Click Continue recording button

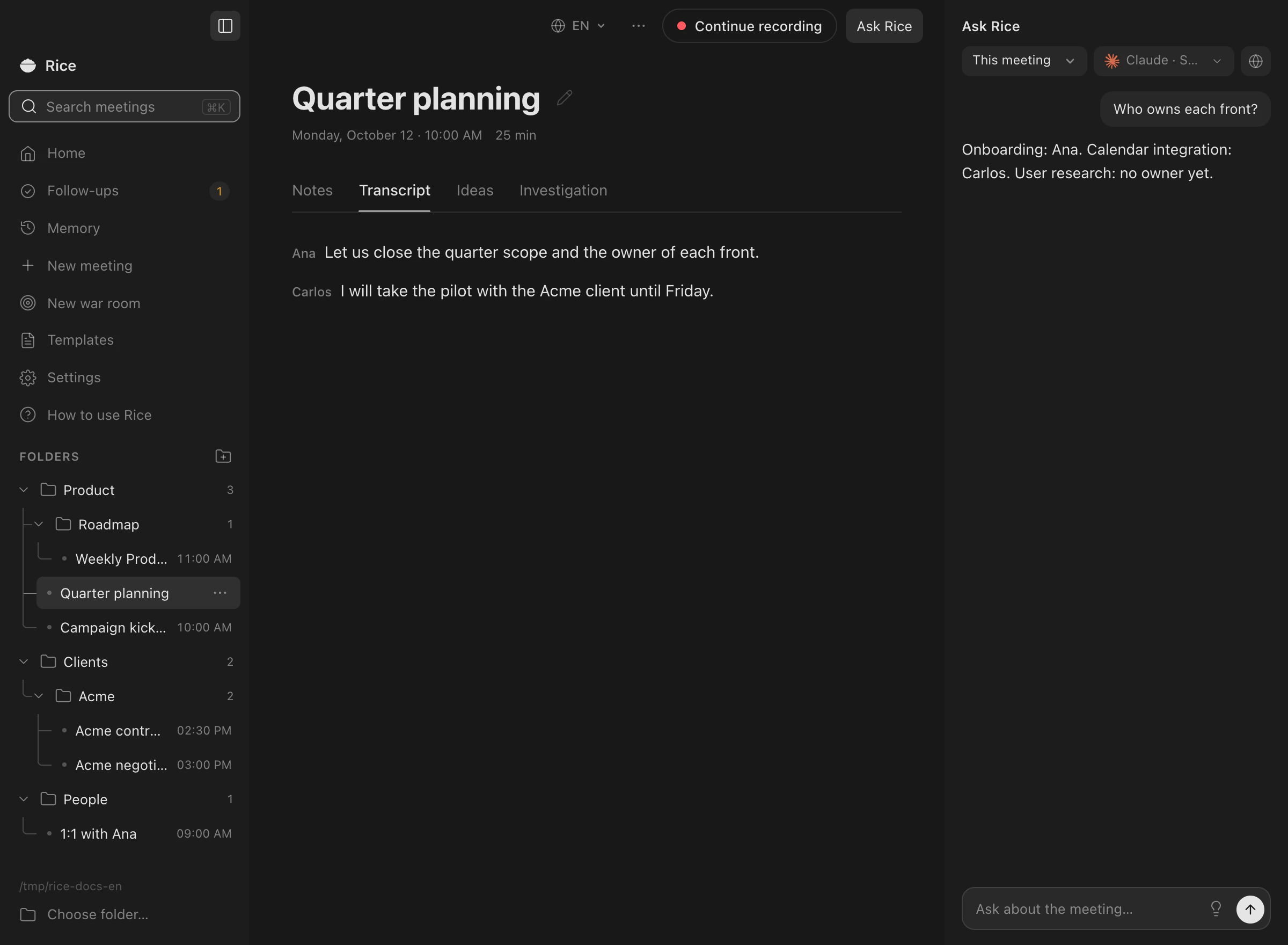(750, 26)
